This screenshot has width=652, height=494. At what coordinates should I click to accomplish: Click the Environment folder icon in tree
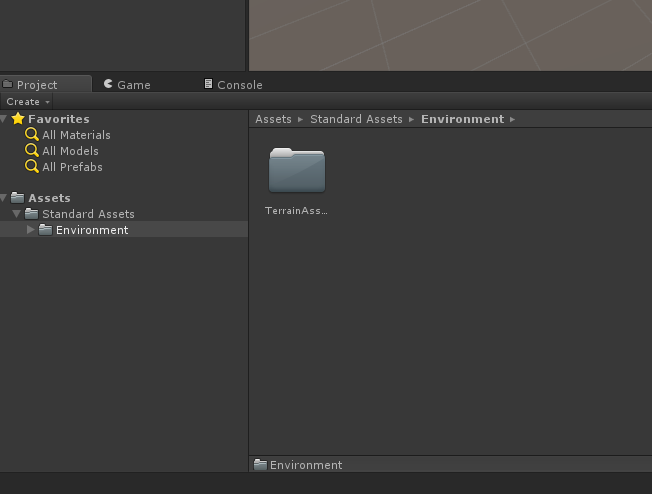(45, 229)
